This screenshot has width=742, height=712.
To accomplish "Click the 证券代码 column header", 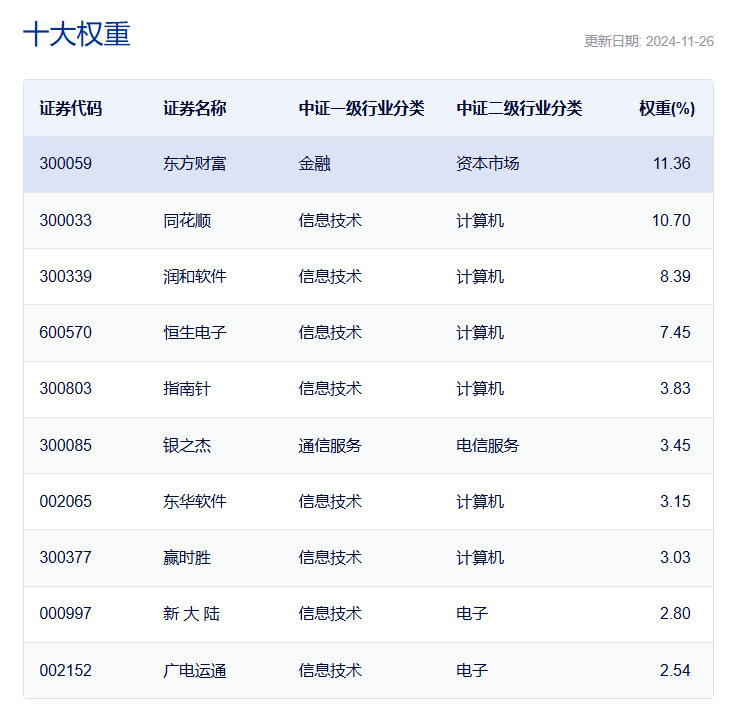I will 71,108.
